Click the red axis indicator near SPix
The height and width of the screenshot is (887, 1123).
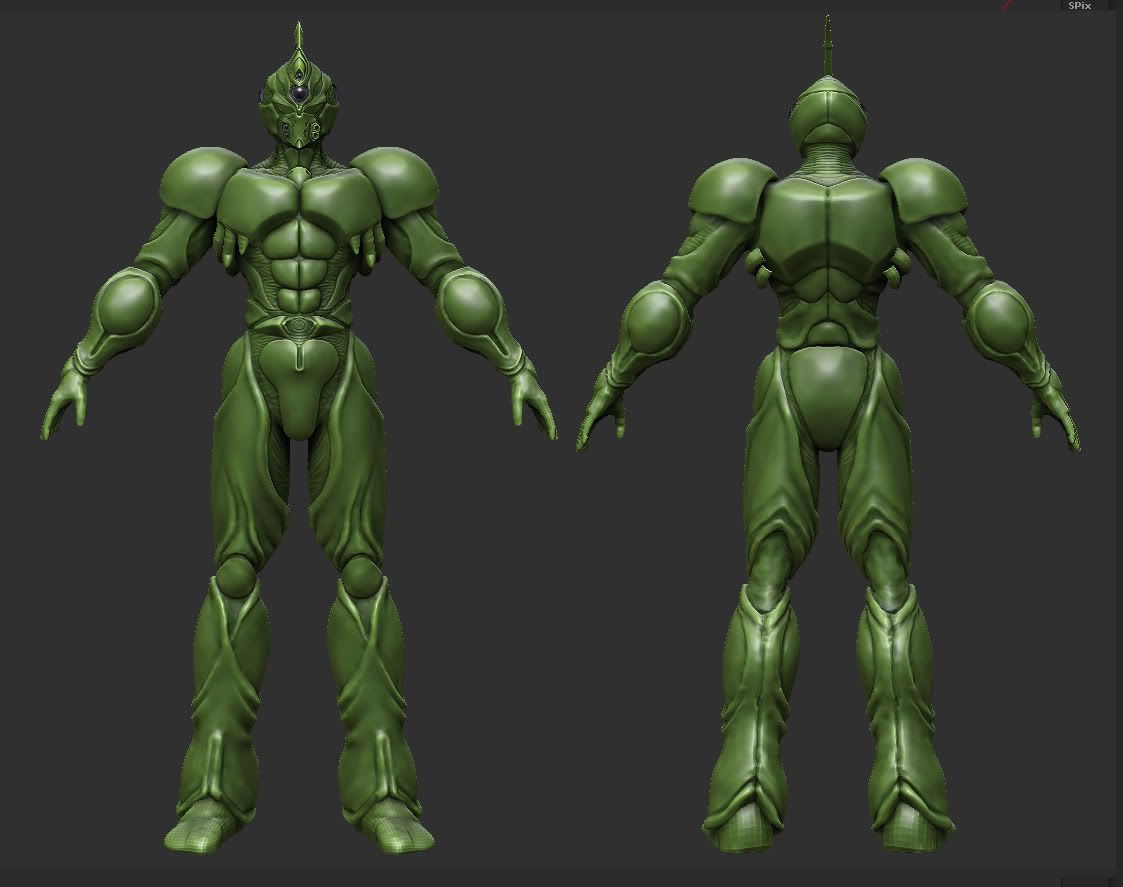[1007, 4]
